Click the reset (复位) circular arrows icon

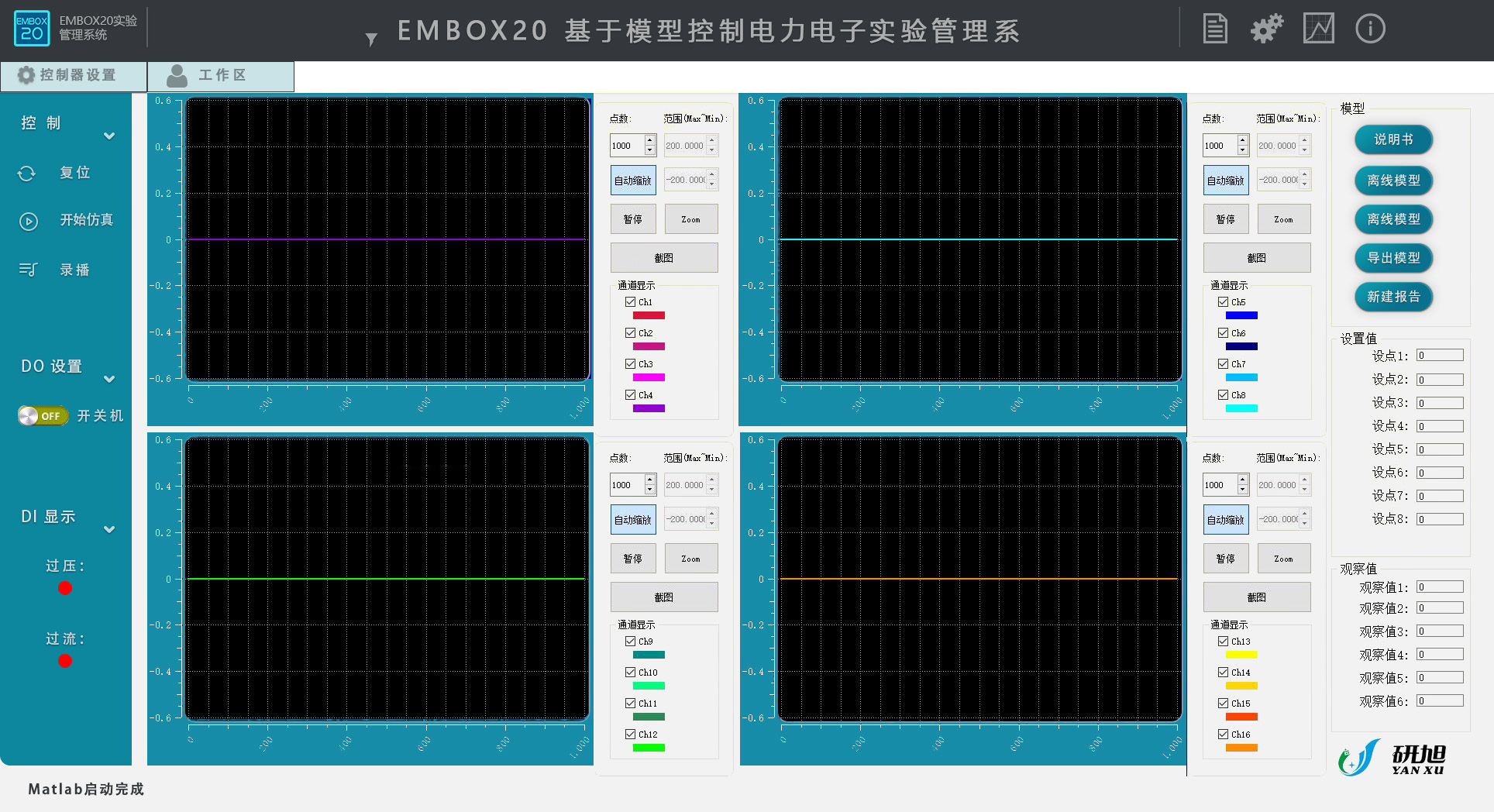click(x=27, y=174)
